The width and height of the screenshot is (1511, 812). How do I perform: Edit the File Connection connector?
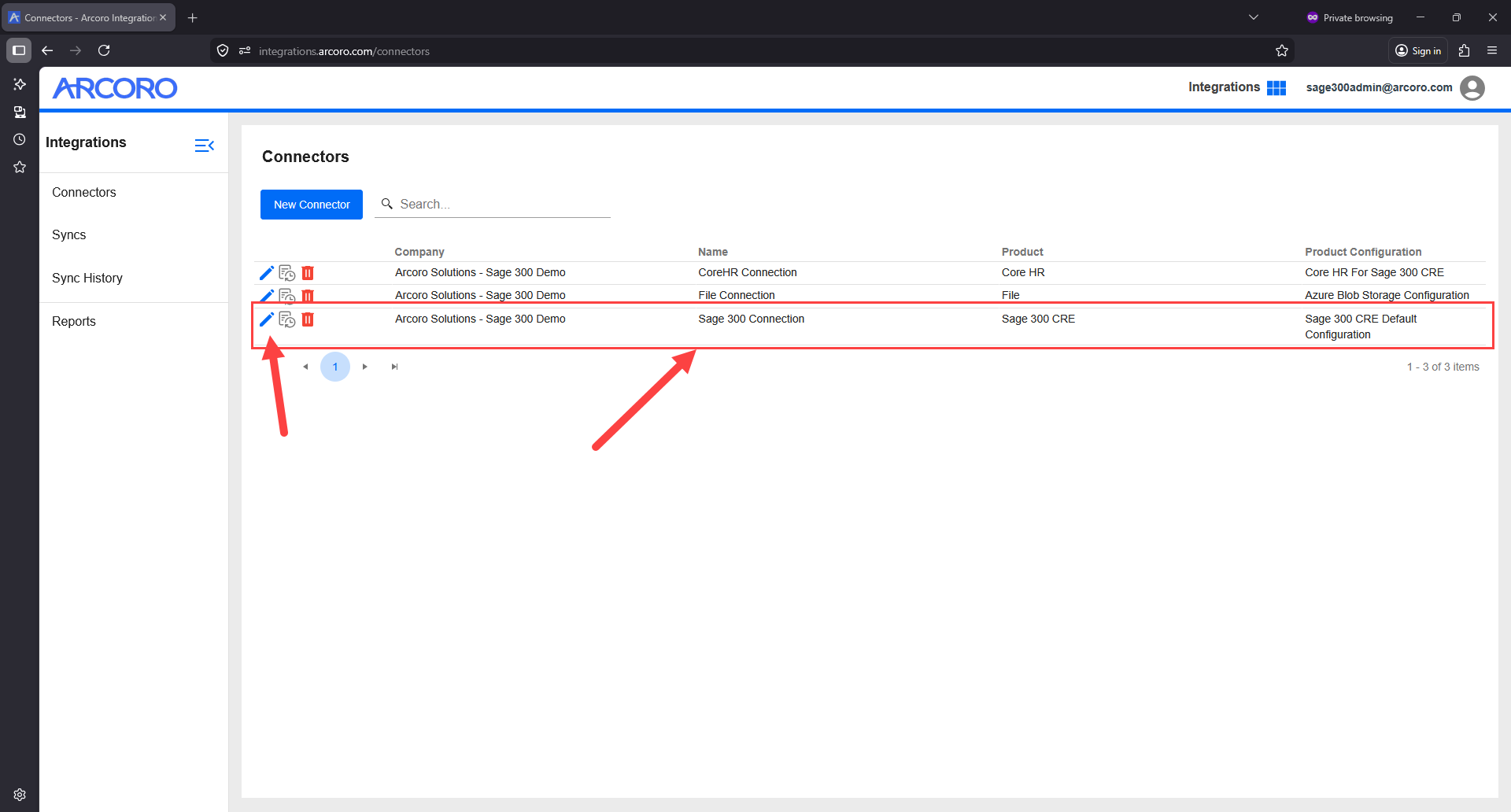[x=267, y=296]
